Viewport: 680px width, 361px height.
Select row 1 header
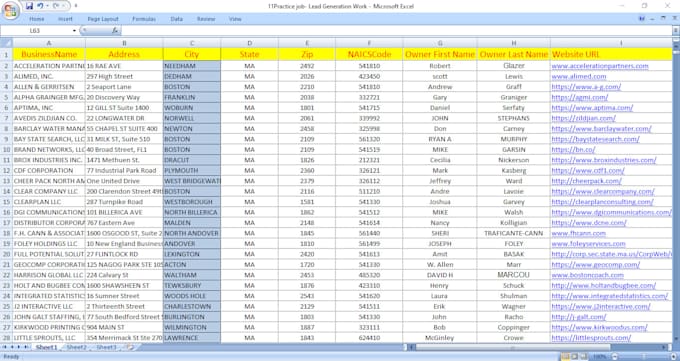(x=6, y=54)
